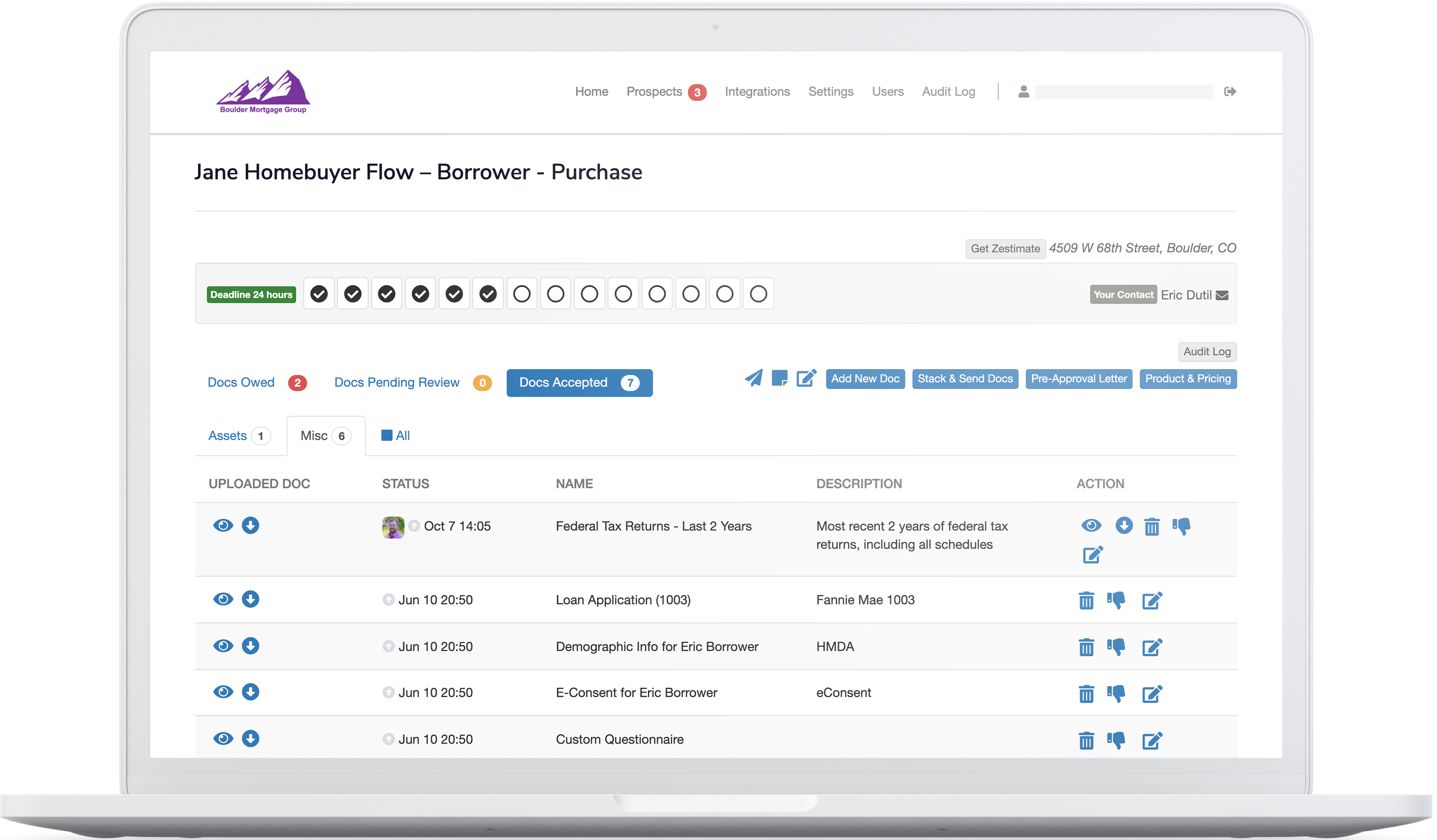Viewport: 1437px width, 840px height.
Task: Delete the Loan Application (1003) row
Action: [x=1086, y=600]
